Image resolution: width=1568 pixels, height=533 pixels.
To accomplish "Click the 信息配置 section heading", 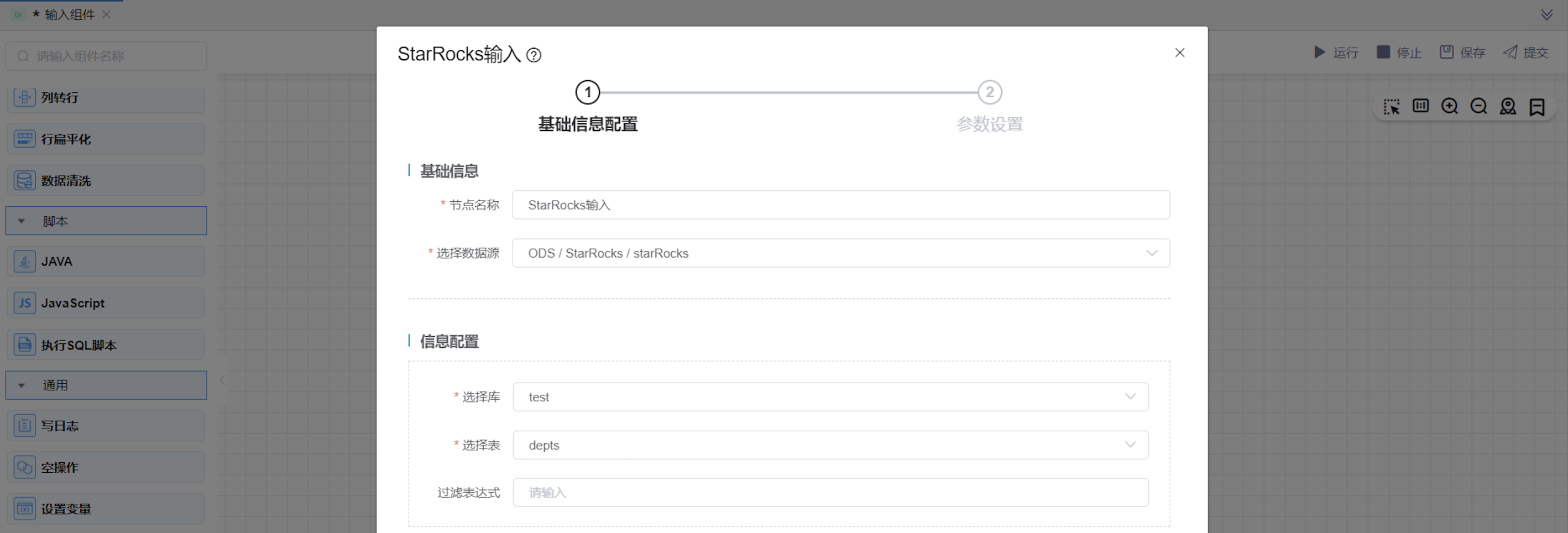I will (x=449, y=341).
